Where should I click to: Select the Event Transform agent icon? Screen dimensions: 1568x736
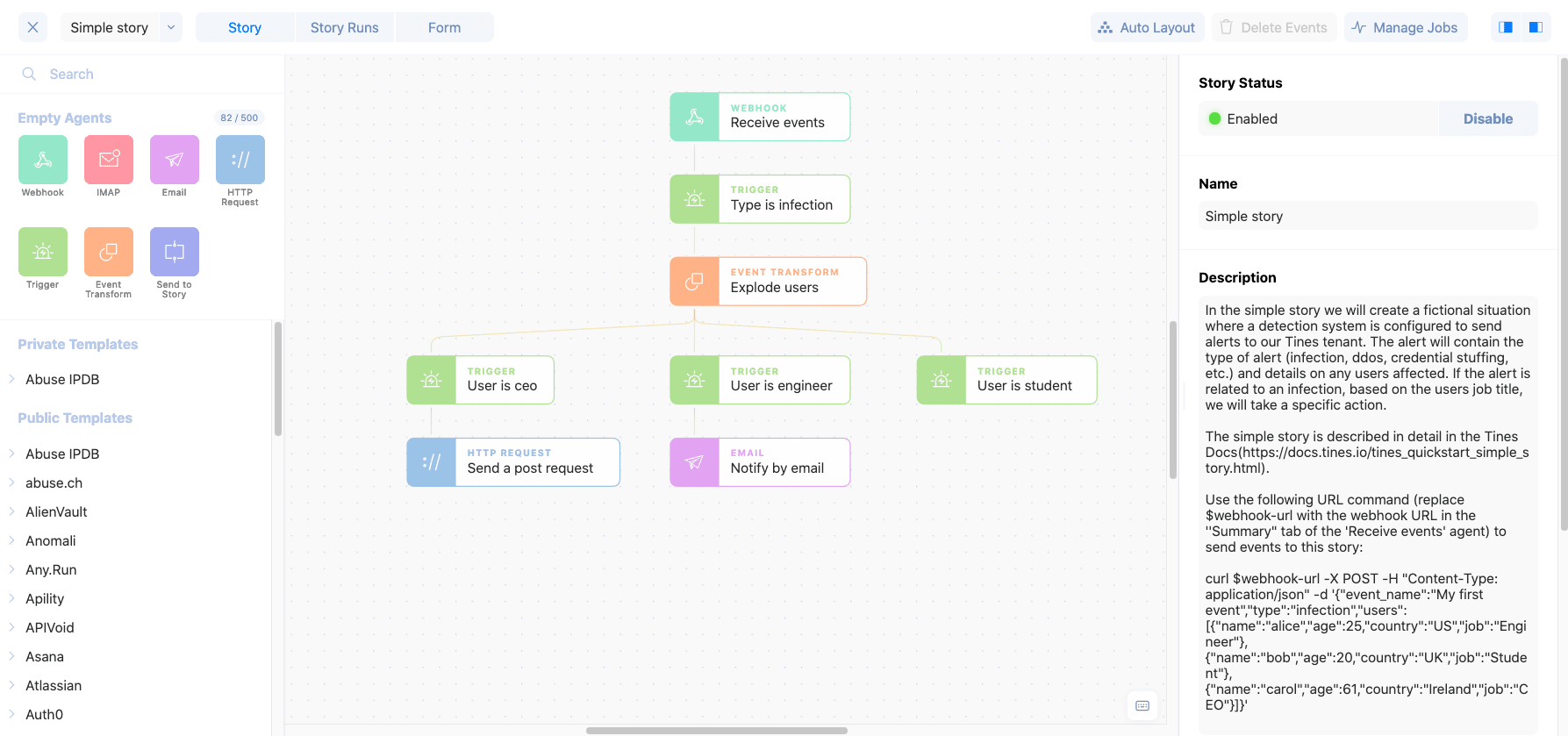[x=109, y=252]
